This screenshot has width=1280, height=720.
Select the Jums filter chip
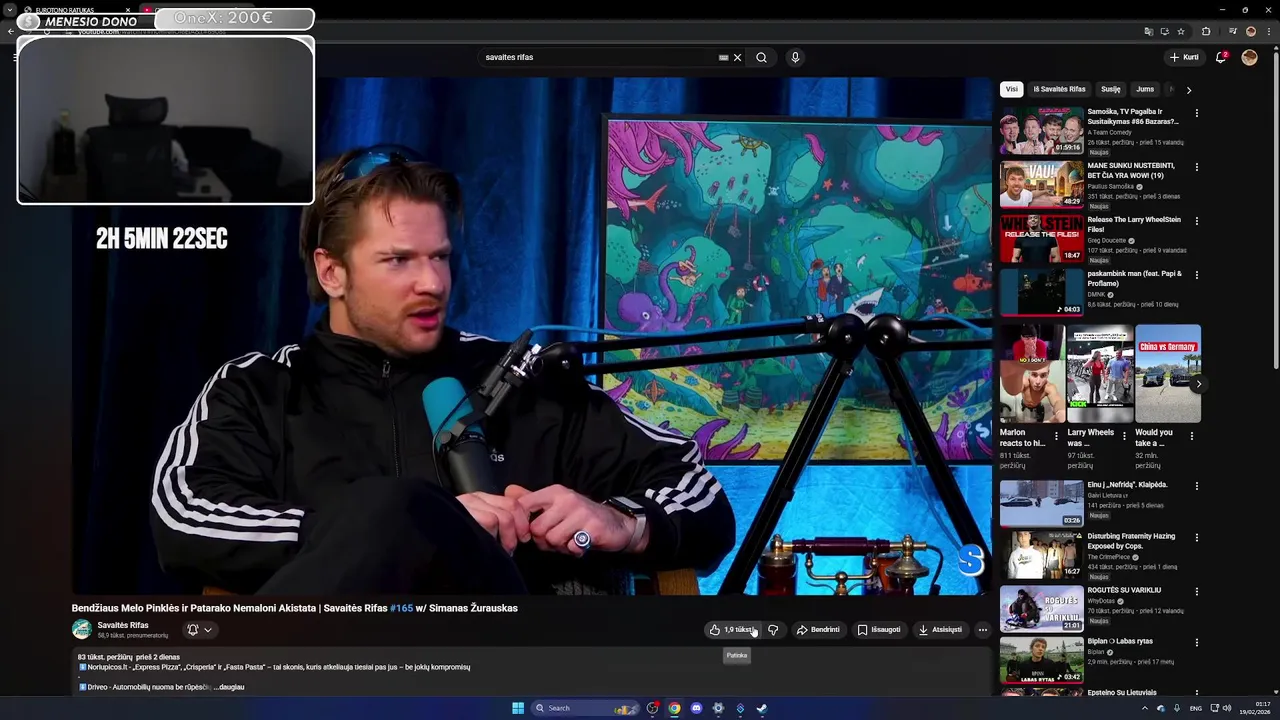point(1145,89)
